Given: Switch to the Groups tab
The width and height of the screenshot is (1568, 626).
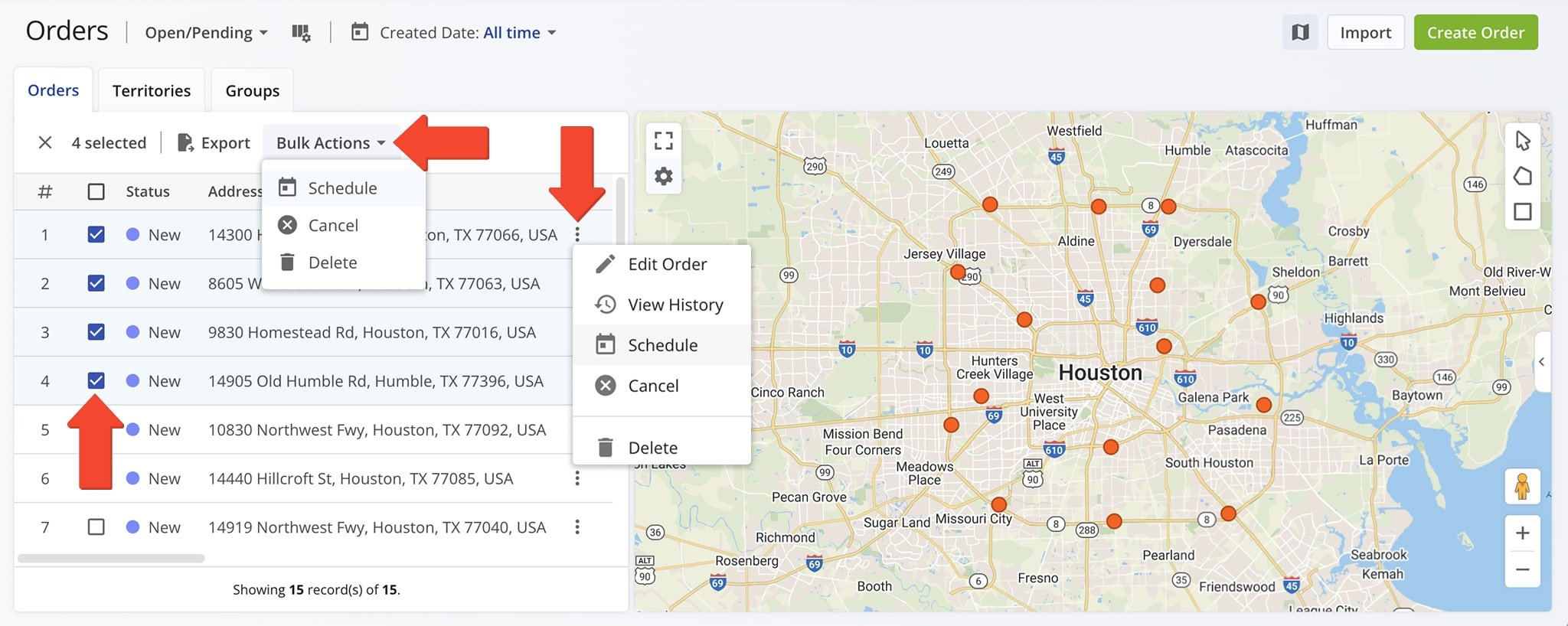Looking at the screenshot, I should (x=253, y=90).
